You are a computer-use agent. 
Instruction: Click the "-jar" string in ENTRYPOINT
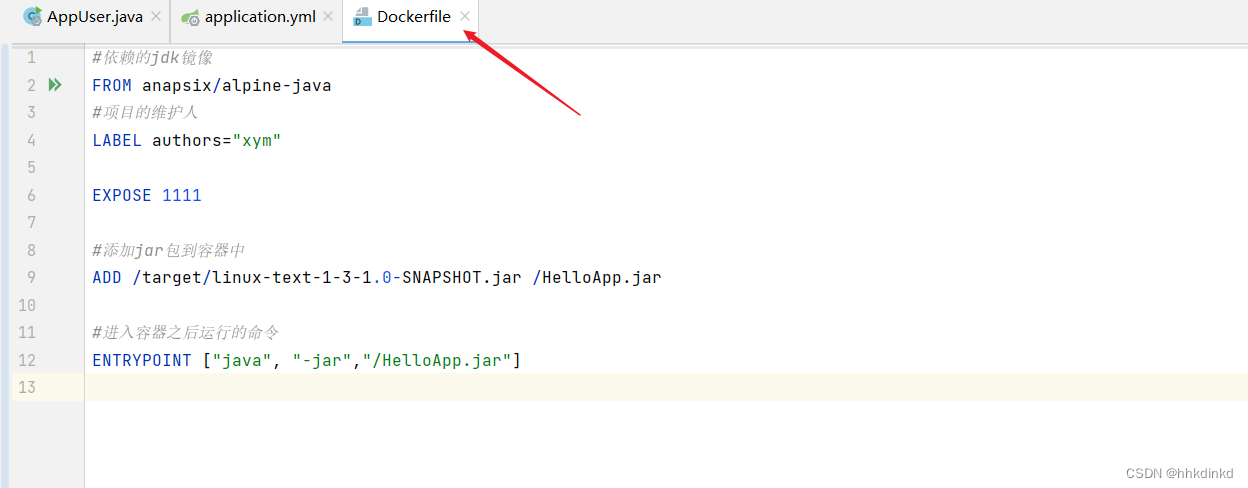click(322, 360)
